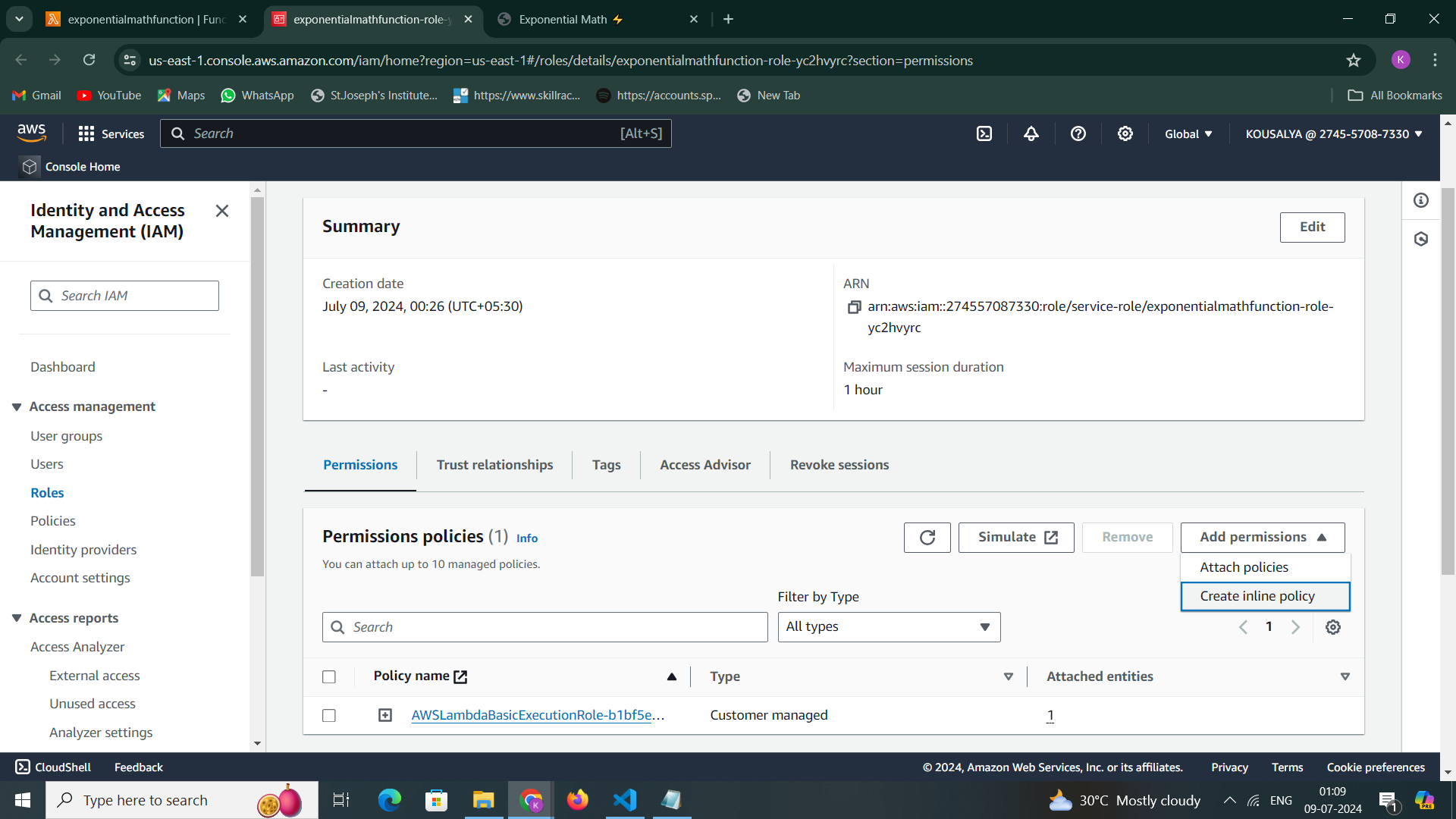This screenshot has width=1456, height=819.
Task: Click the Simulate button
Action: click(1015, 538)
